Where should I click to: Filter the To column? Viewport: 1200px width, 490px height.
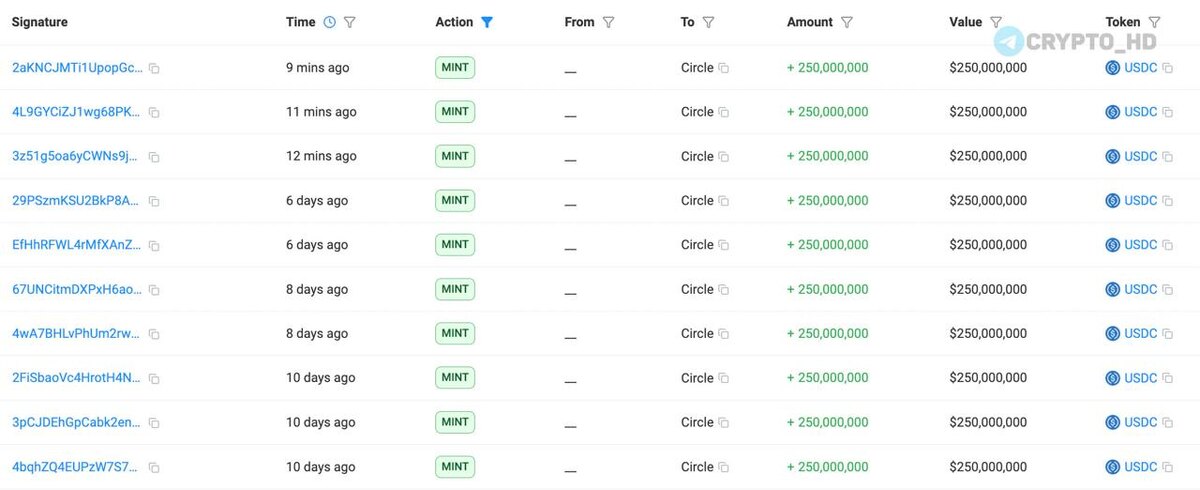click(708, 22)
